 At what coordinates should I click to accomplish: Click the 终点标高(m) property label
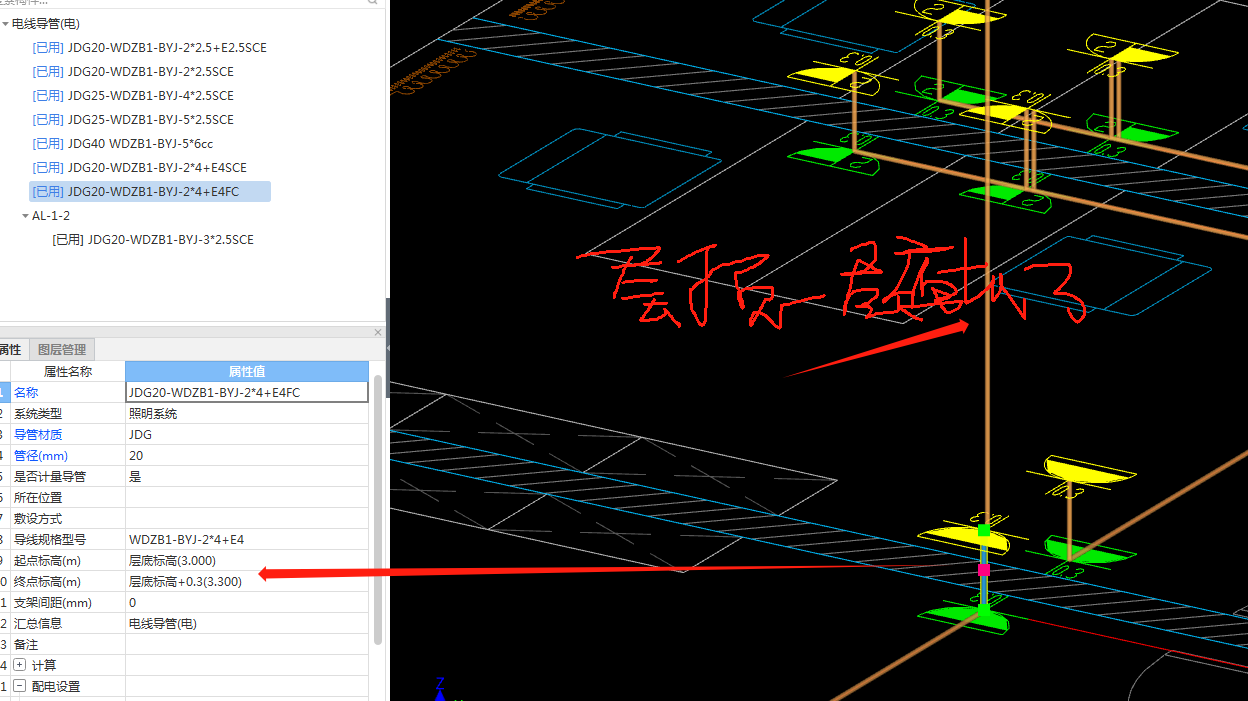[47, 581]
